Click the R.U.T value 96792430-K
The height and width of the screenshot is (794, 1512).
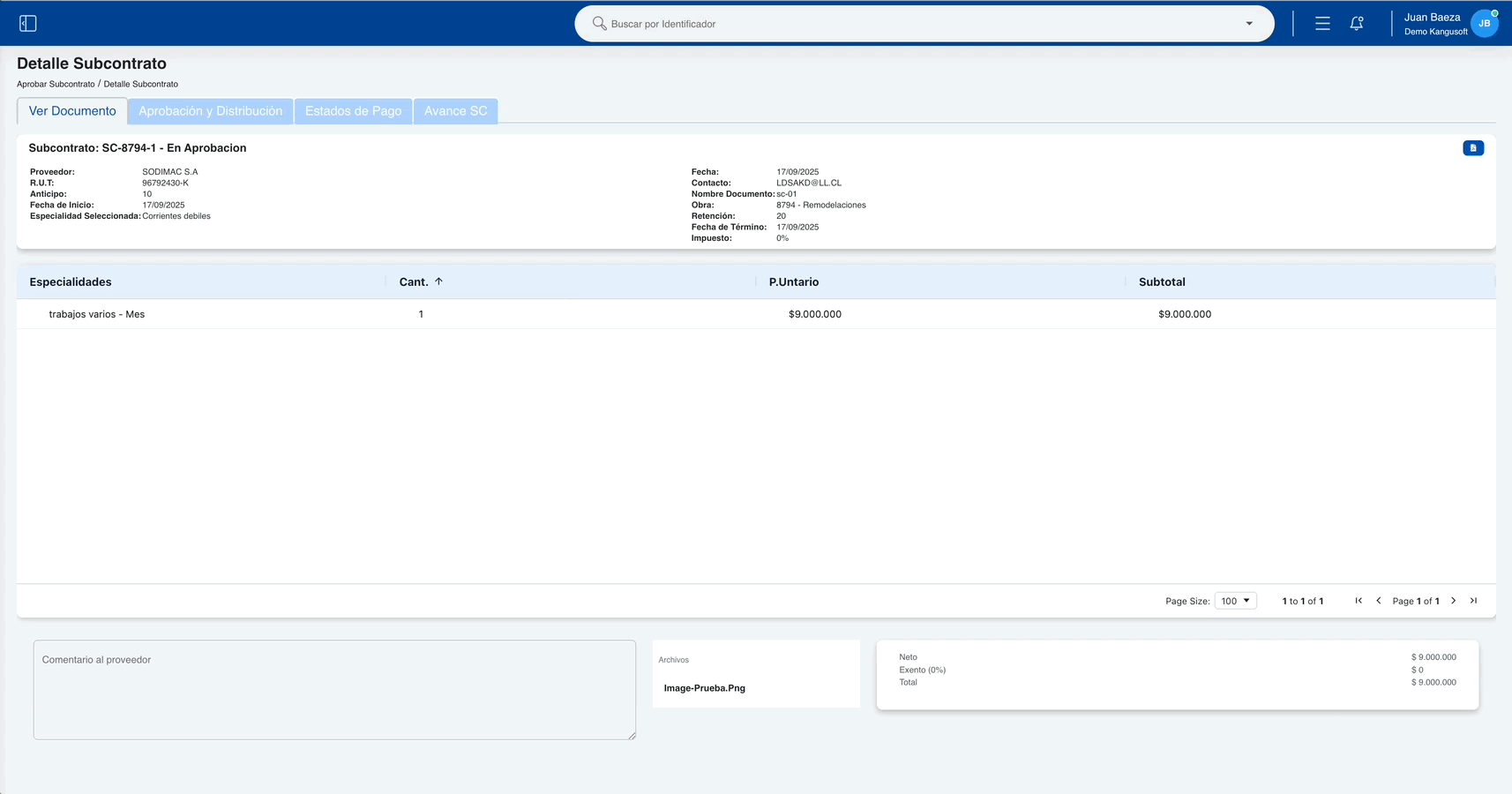(166, 183)
